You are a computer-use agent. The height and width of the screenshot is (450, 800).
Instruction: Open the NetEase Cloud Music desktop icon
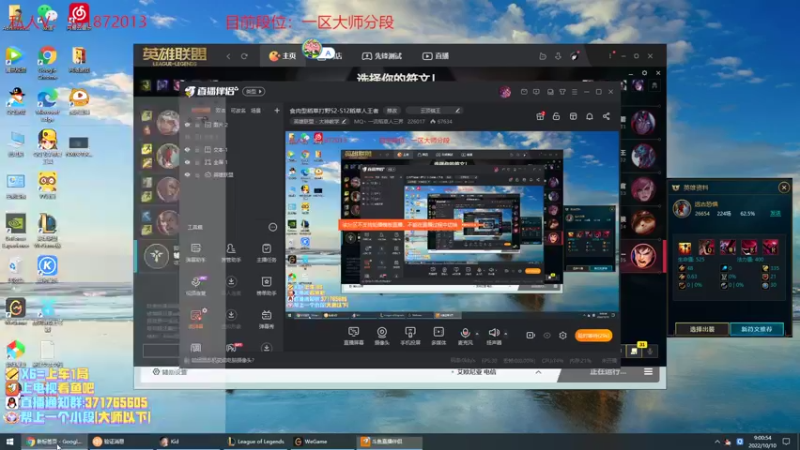(x=79, y=15)
